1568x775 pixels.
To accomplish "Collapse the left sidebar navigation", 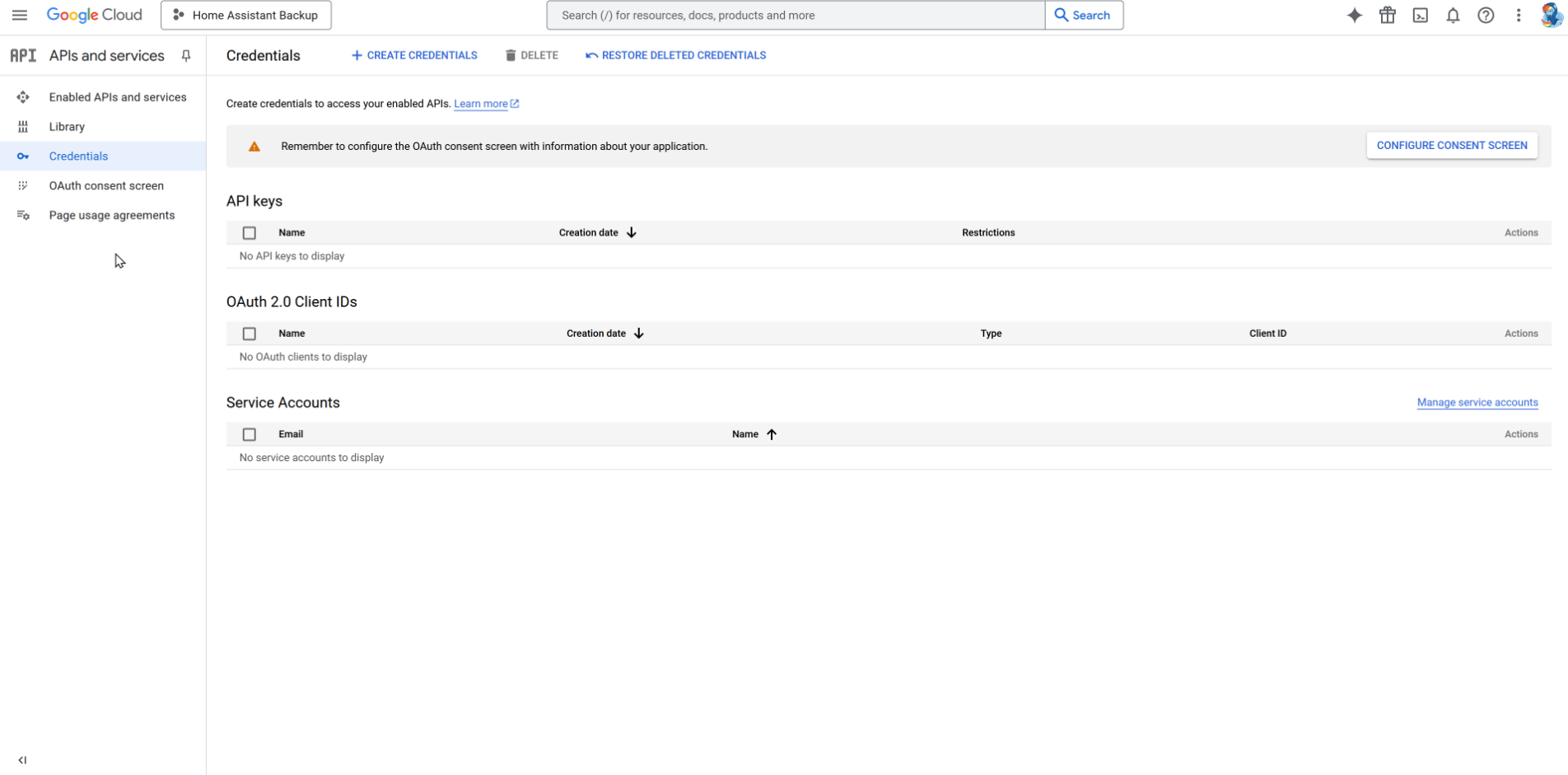I will point(22,760).
